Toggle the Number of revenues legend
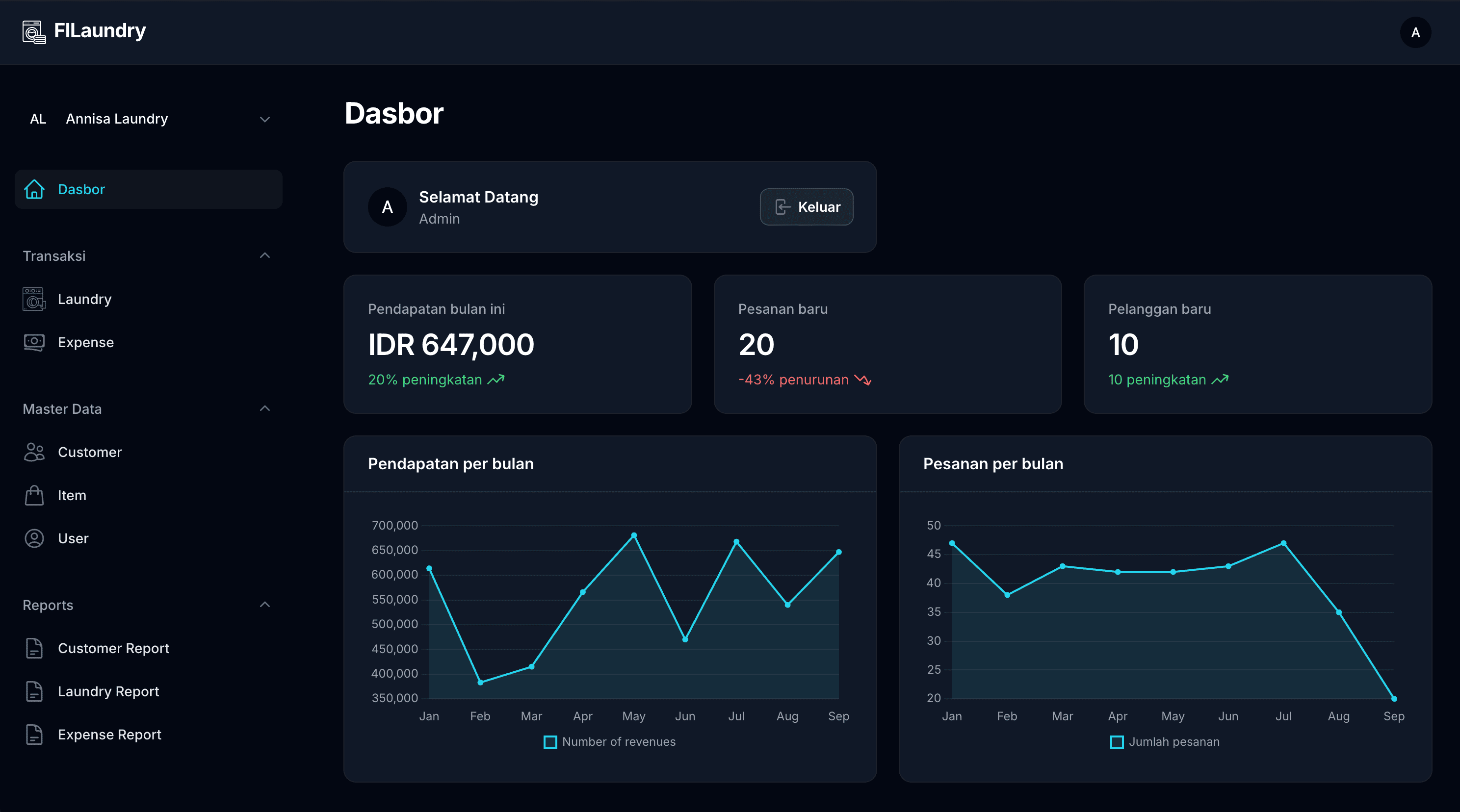The width and height of the screenshot is (1460, 812). coord(610,742)
